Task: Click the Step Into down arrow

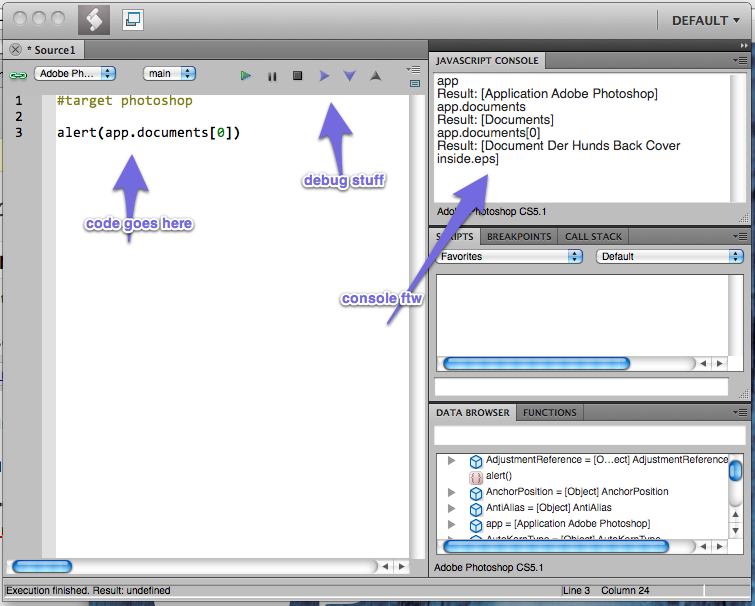Action: click(x=350, y=76)
